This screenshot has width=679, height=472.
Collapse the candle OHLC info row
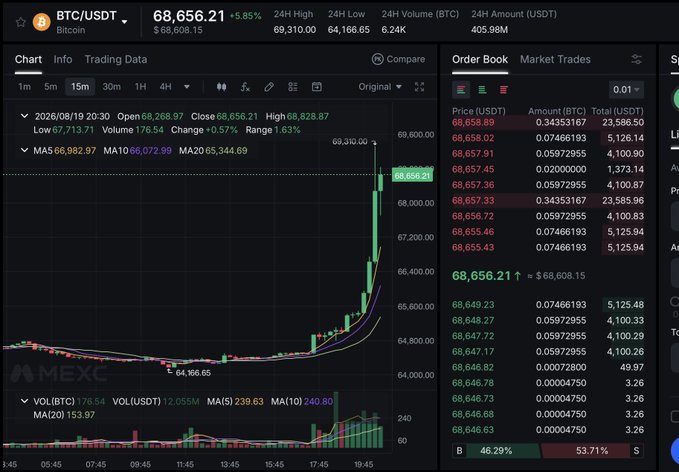pos(24,116)
